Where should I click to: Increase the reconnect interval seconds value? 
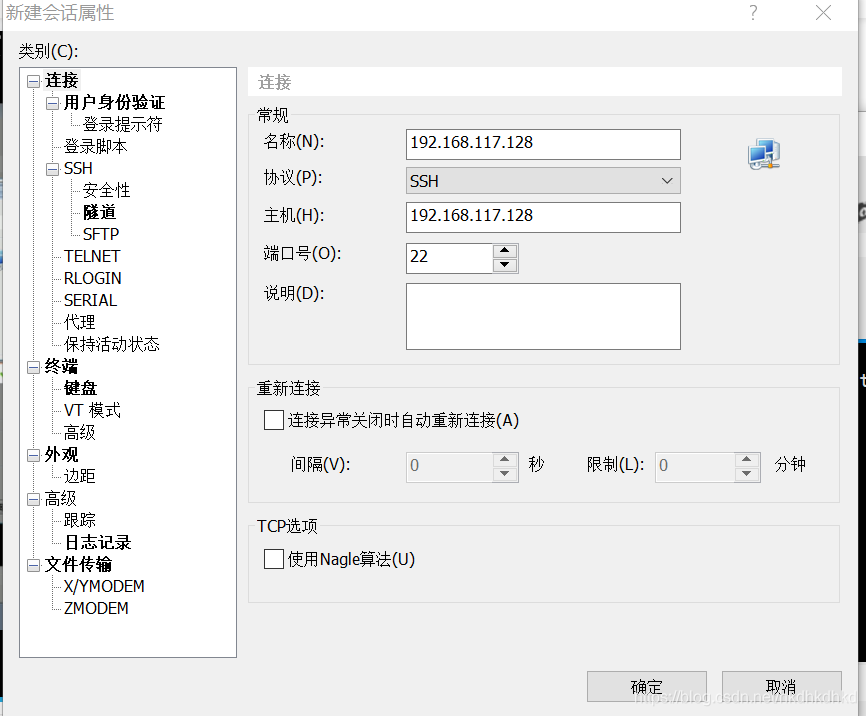click(x=505, y=459)
